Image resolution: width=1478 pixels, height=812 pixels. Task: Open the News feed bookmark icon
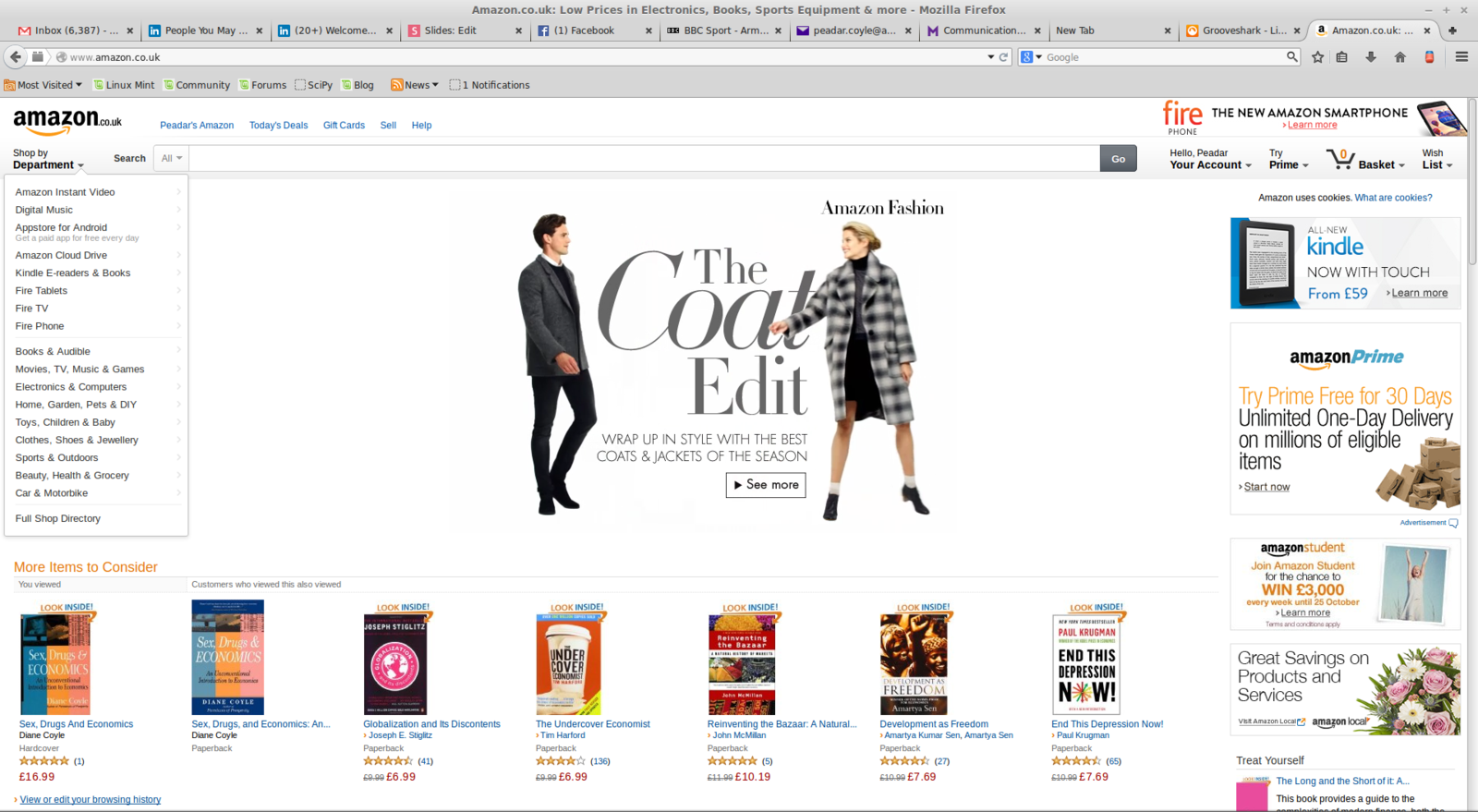click(x=396, y=85)
